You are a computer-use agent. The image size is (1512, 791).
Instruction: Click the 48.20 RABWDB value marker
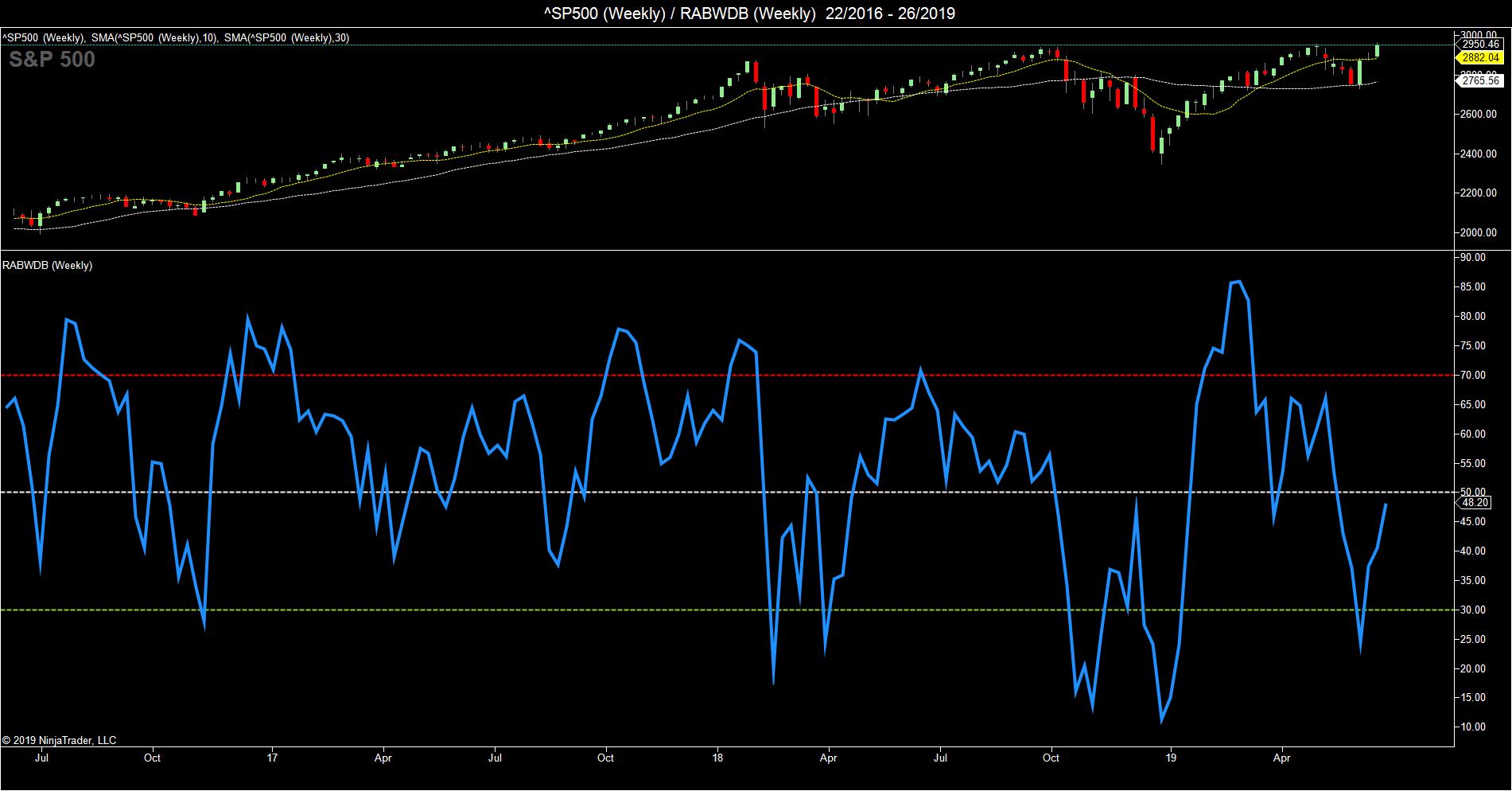pos(1475,503)
